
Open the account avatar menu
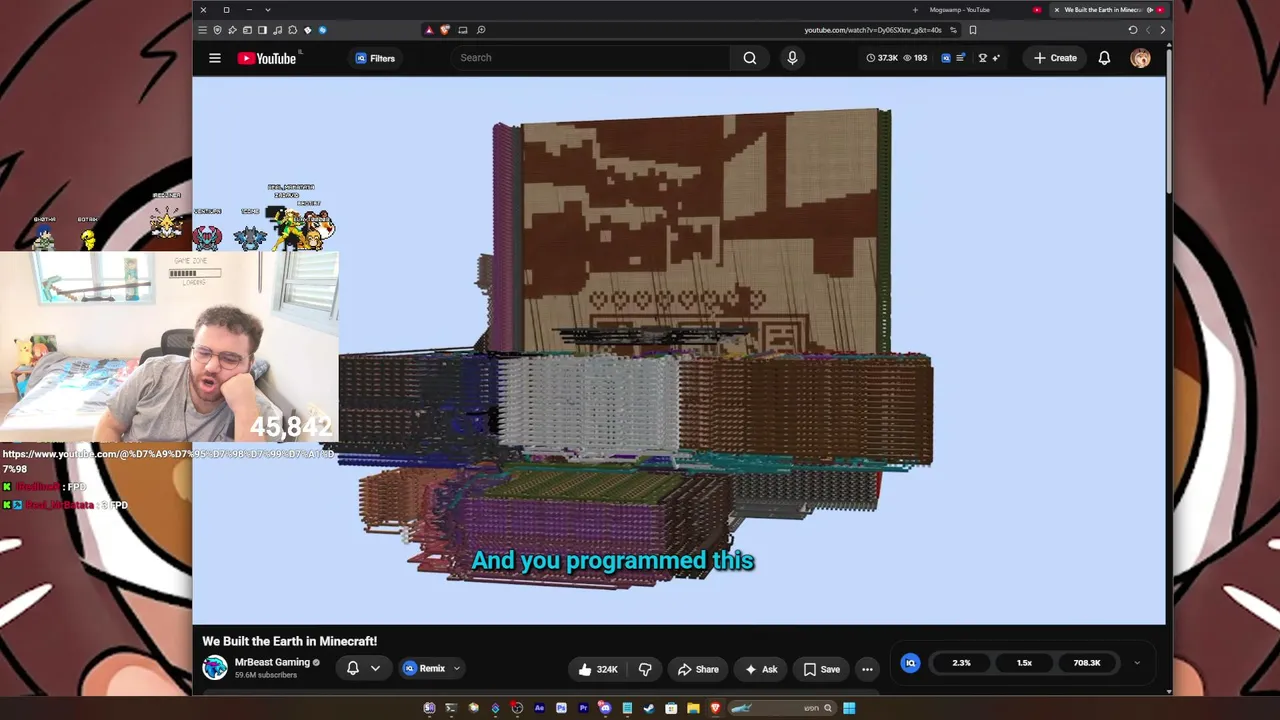(x=1140, y=58)
